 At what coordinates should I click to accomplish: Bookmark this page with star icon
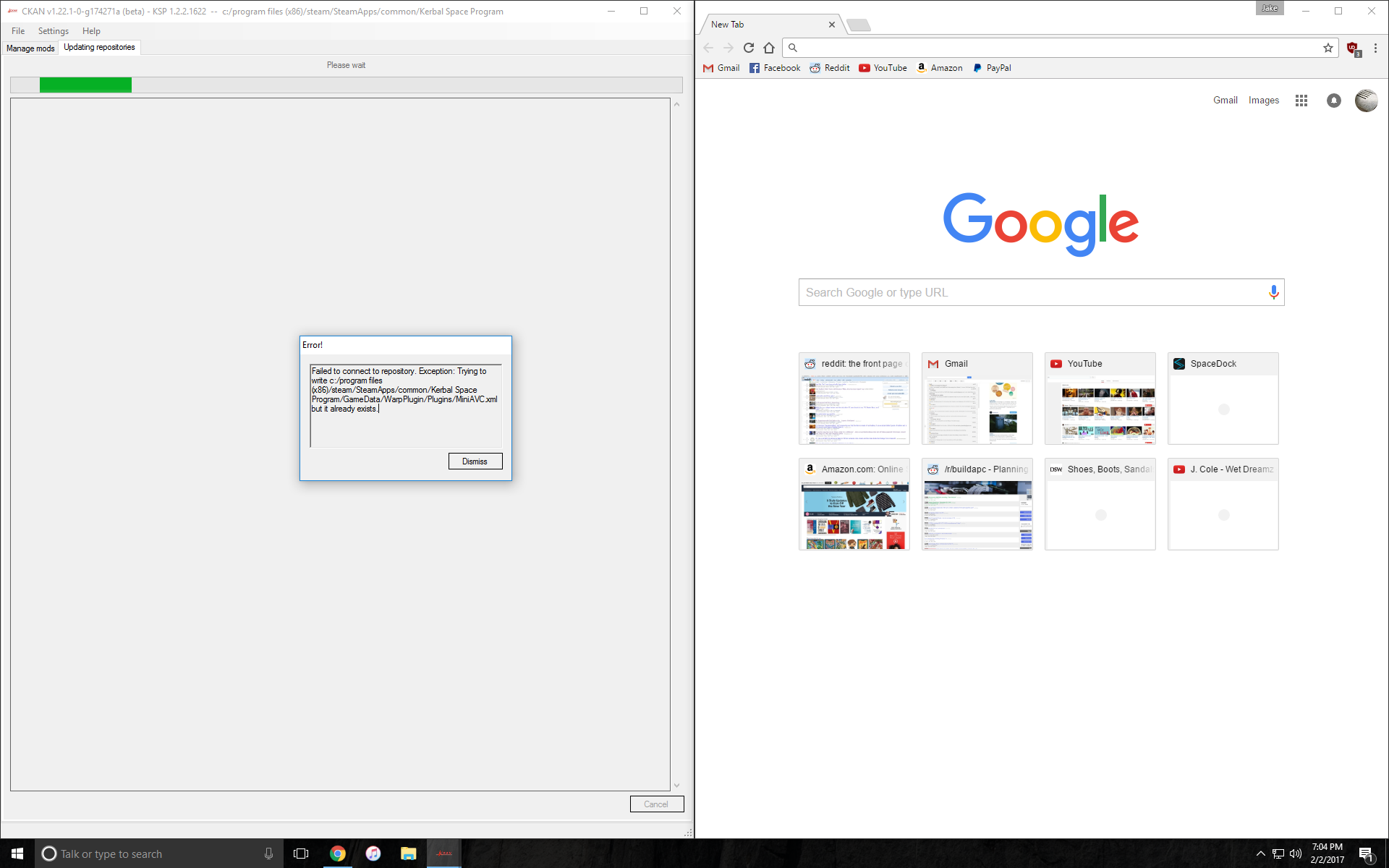tap(1328, 48)
